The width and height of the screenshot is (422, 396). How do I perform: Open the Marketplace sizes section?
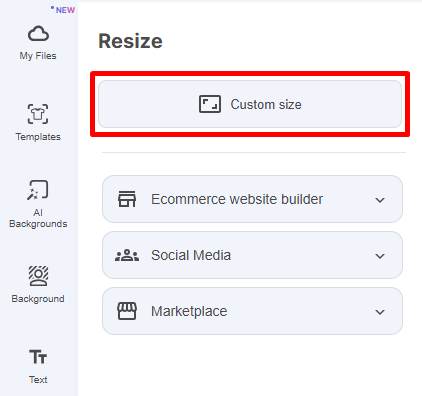[252, 311]
